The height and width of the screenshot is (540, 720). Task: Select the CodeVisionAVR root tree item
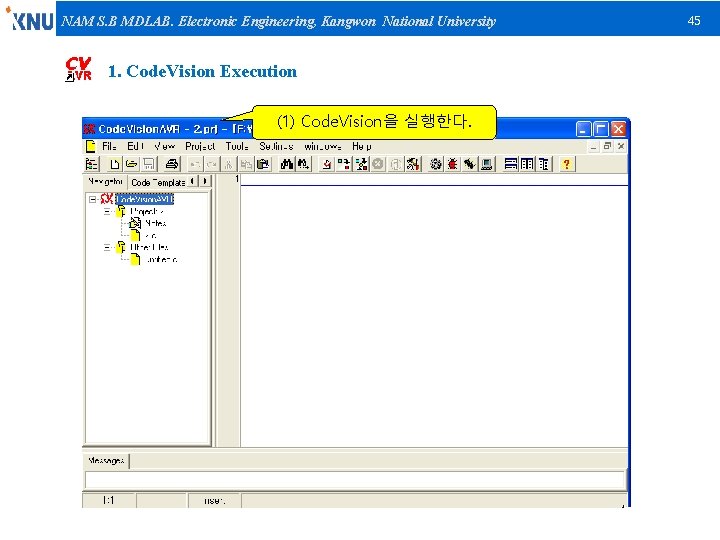(144, 199)
